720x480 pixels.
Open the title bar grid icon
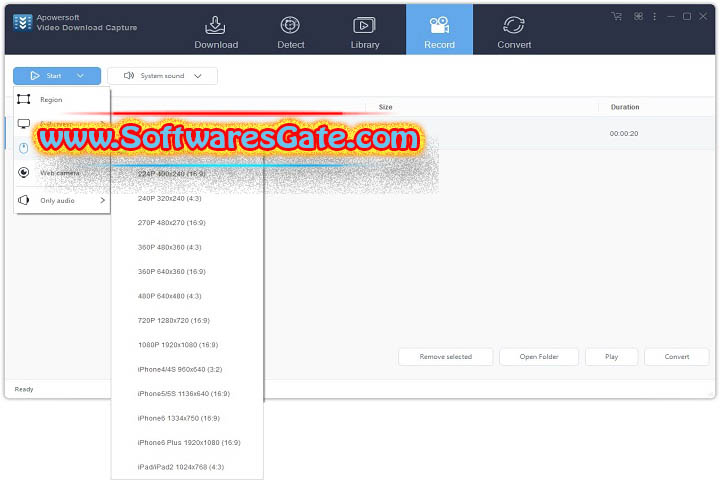[638, 17]
